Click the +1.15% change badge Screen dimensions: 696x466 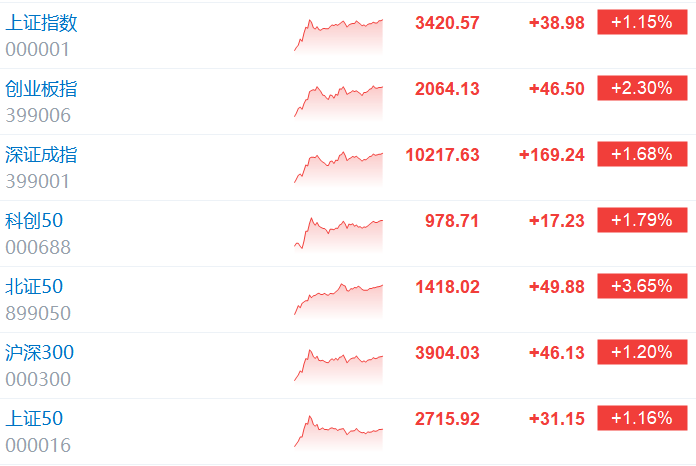642,22
